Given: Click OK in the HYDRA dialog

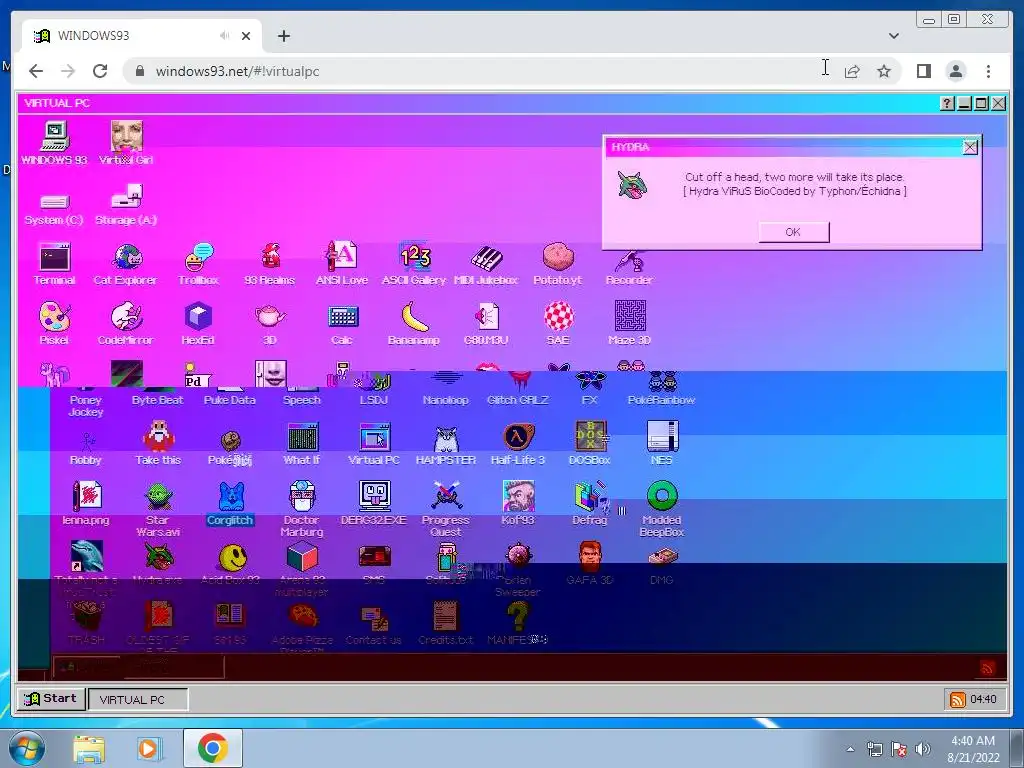Looking at the screenshot, I should (x=793, y=232).
